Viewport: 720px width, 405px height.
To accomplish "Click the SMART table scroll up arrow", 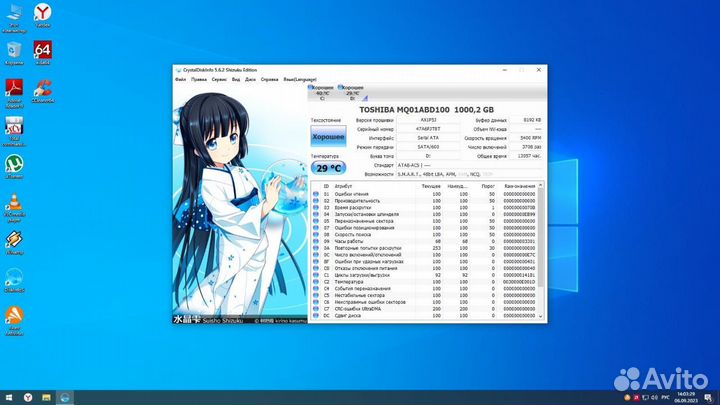I will (x=540, y=185).
